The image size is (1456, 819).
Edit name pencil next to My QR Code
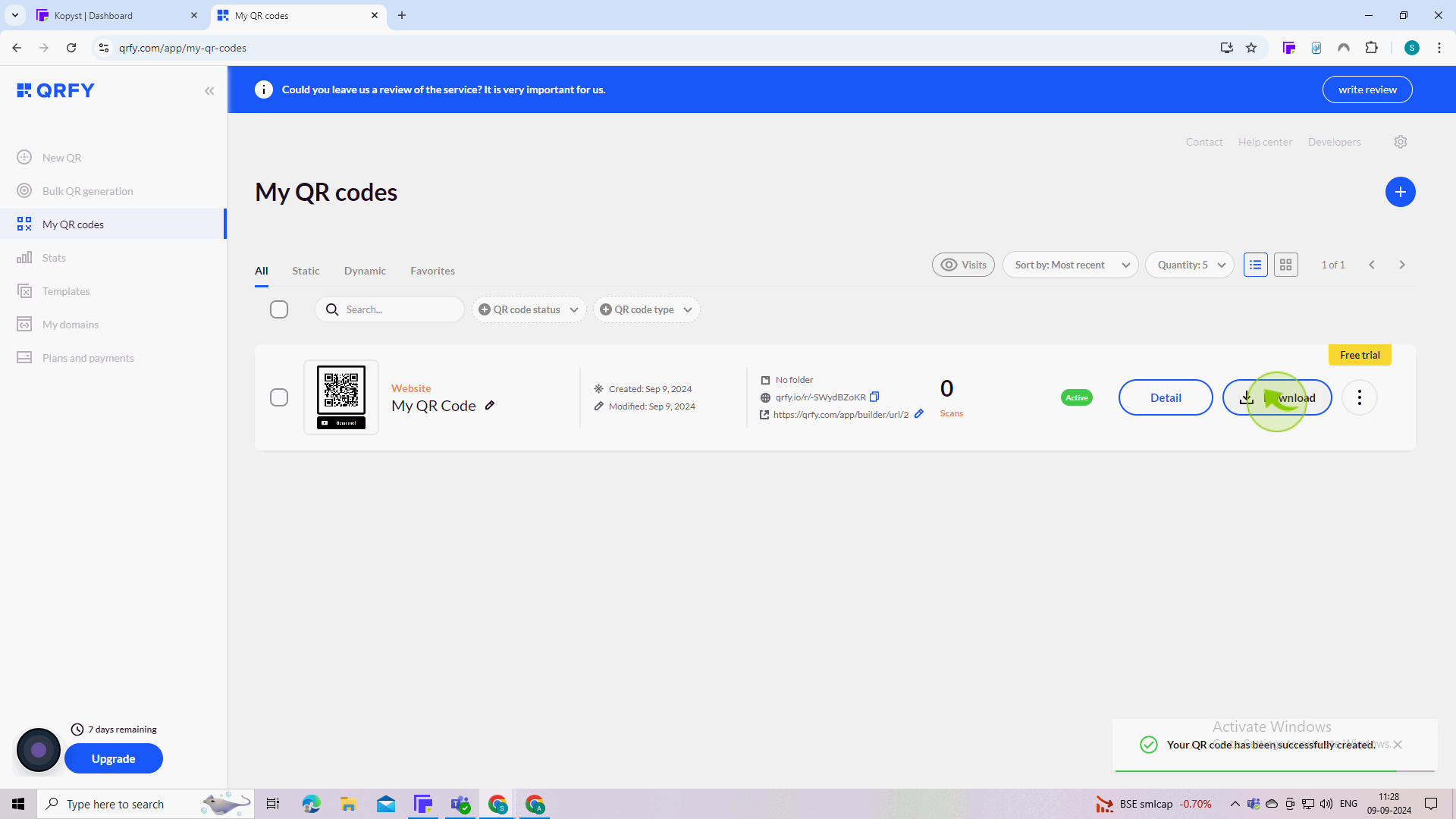coord(490,406)
